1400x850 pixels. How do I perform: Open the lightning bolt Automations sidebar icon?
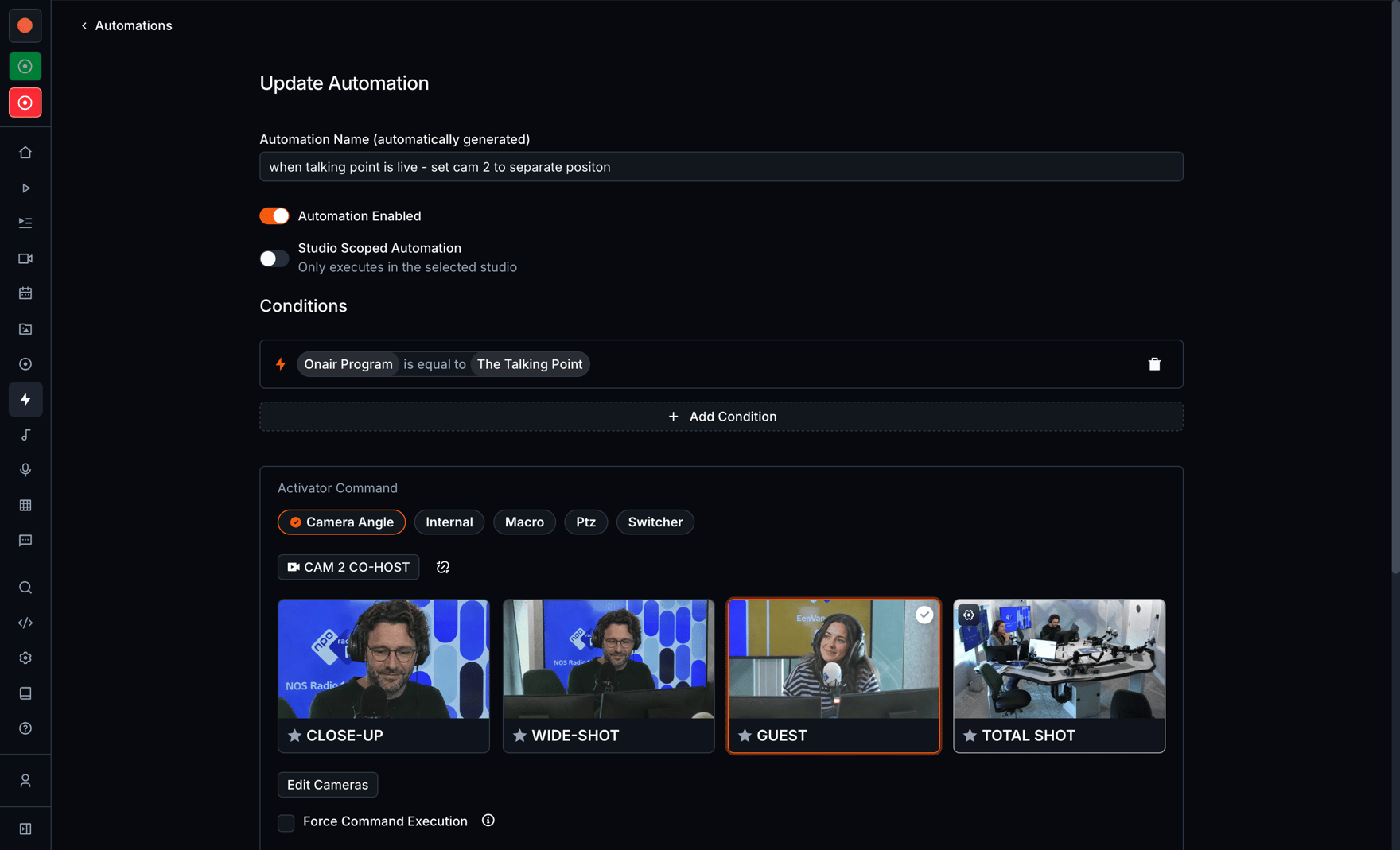coord(25,399)
